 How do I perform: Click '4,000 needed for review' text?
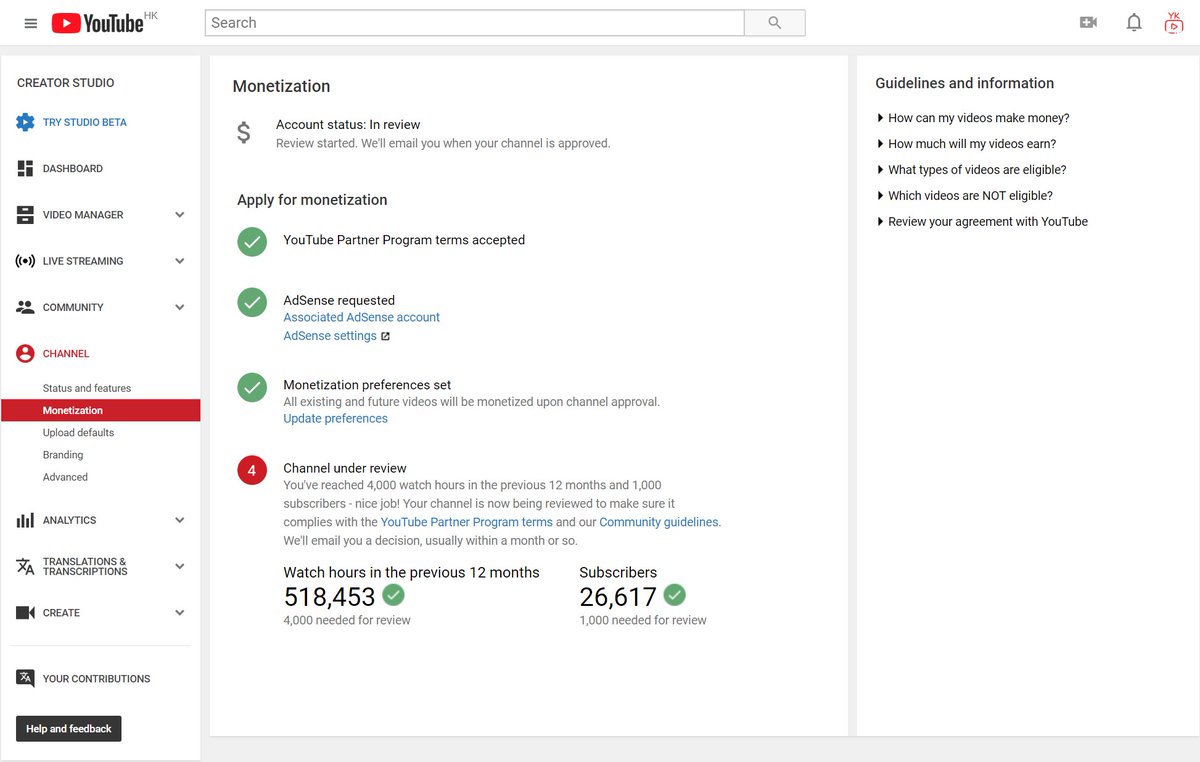tap(347, 620)
